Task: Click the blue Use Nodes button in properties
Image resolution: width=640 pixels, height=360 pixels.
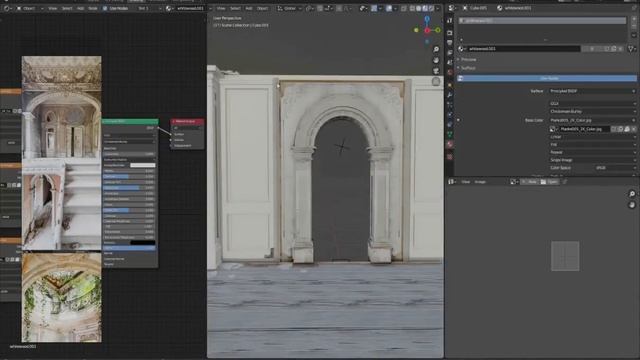Action: (547, 78)
